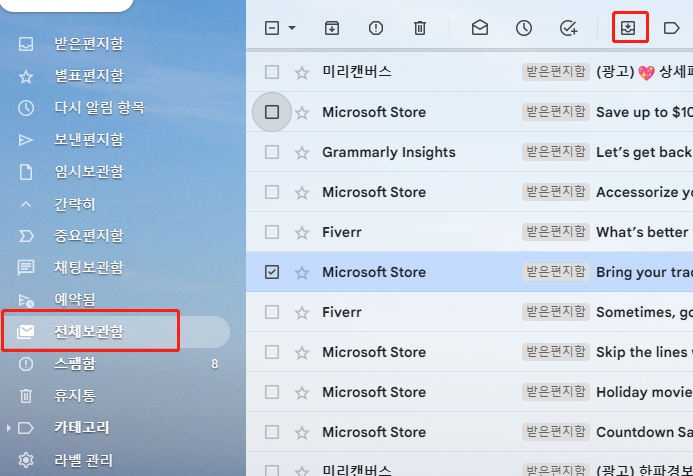
Task: Star the Microsoft Store 'Save up to' email
Action: tap(302, 113)
